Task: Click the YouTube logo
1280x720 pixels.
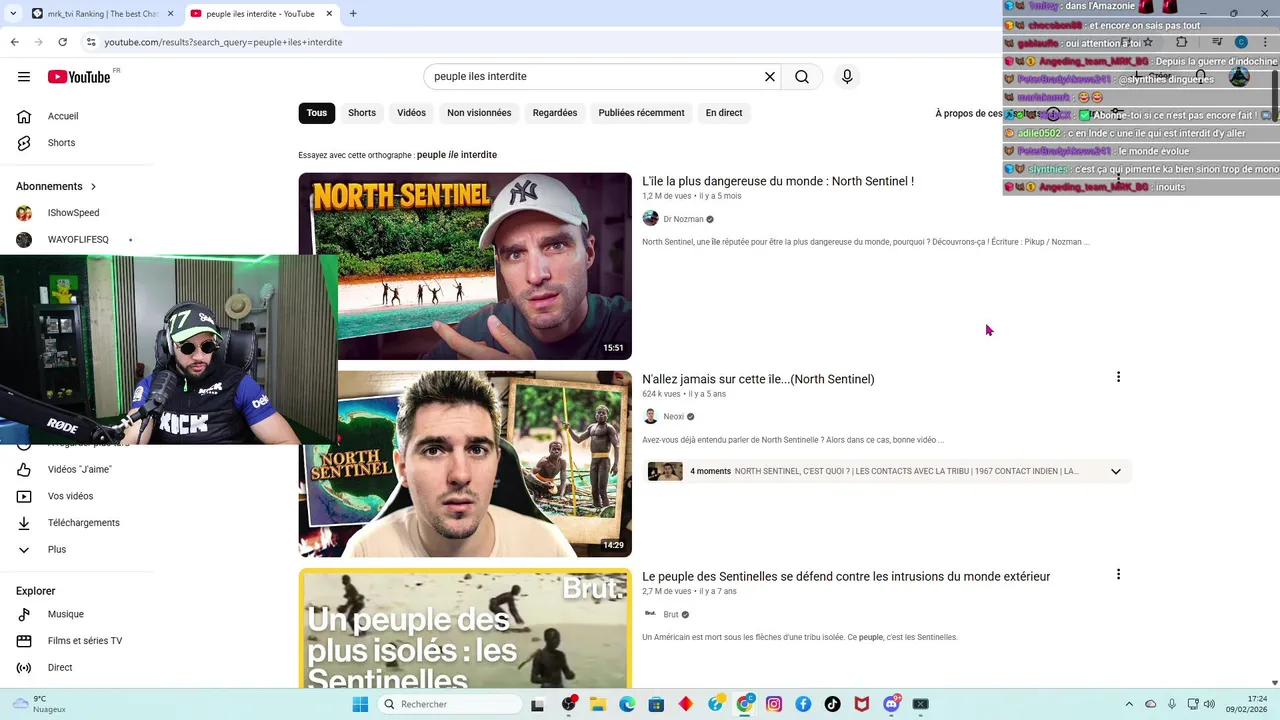Action: (79, 77)
